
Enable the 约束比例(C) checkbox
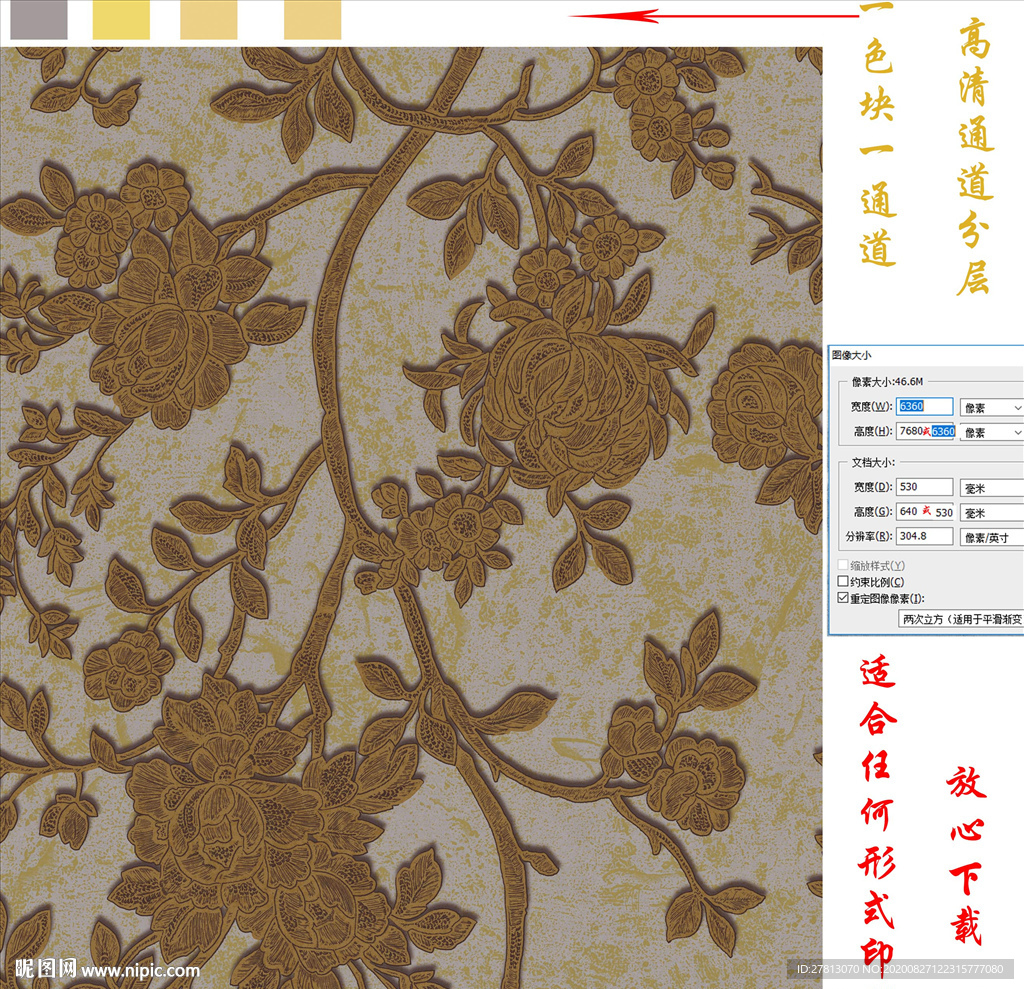843,581
